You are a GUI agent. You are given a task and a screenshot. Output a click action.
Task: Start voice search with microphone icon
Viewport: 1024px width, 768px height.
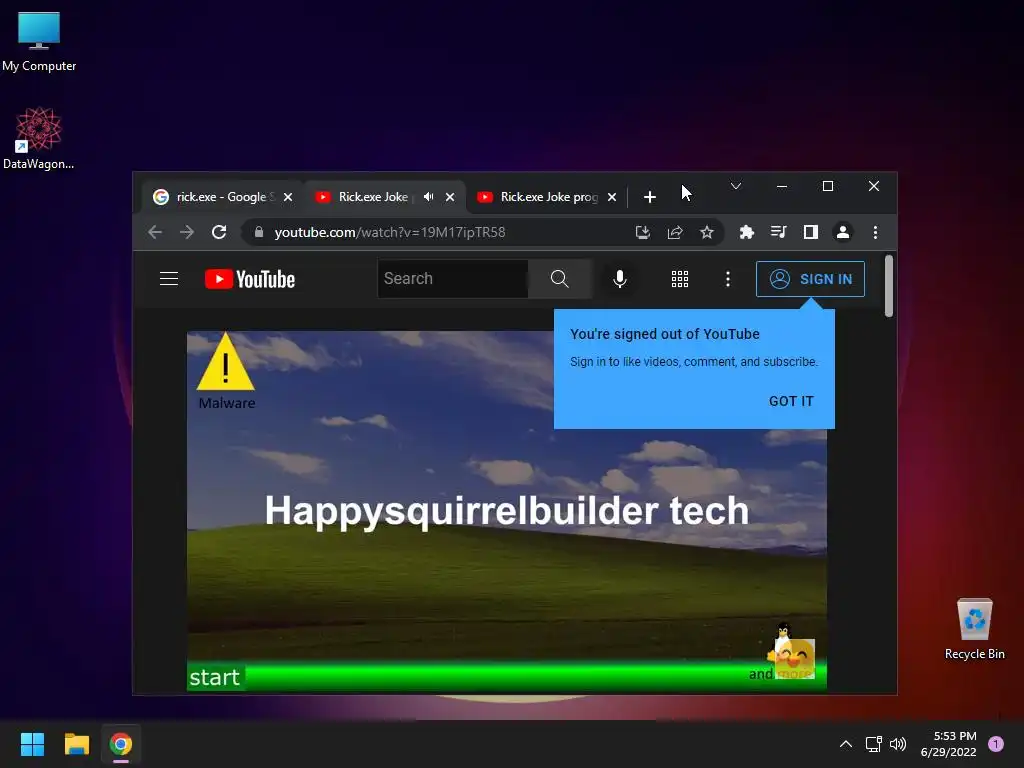[620, 279]
